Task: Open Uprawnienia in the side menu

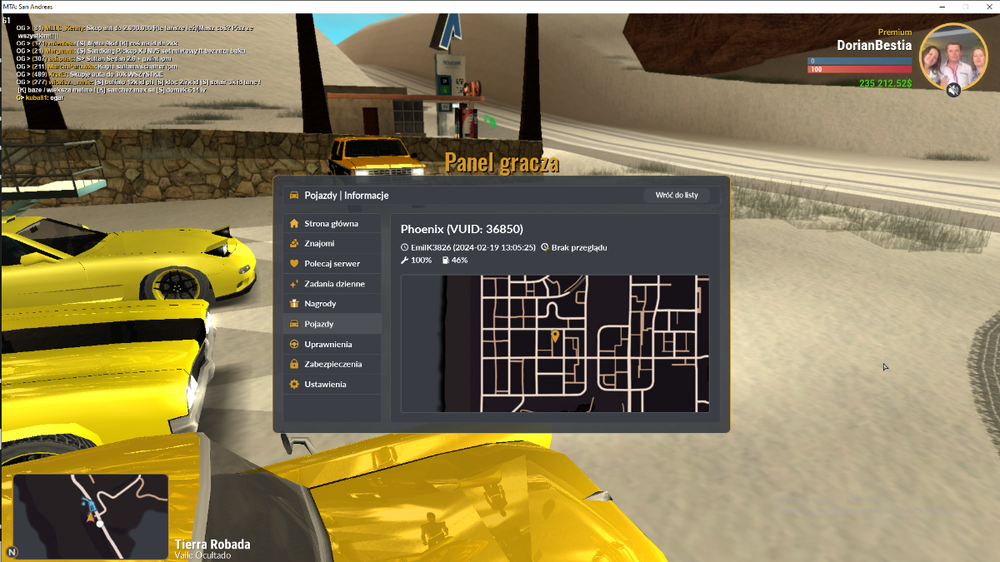Action: click(332, 344)
